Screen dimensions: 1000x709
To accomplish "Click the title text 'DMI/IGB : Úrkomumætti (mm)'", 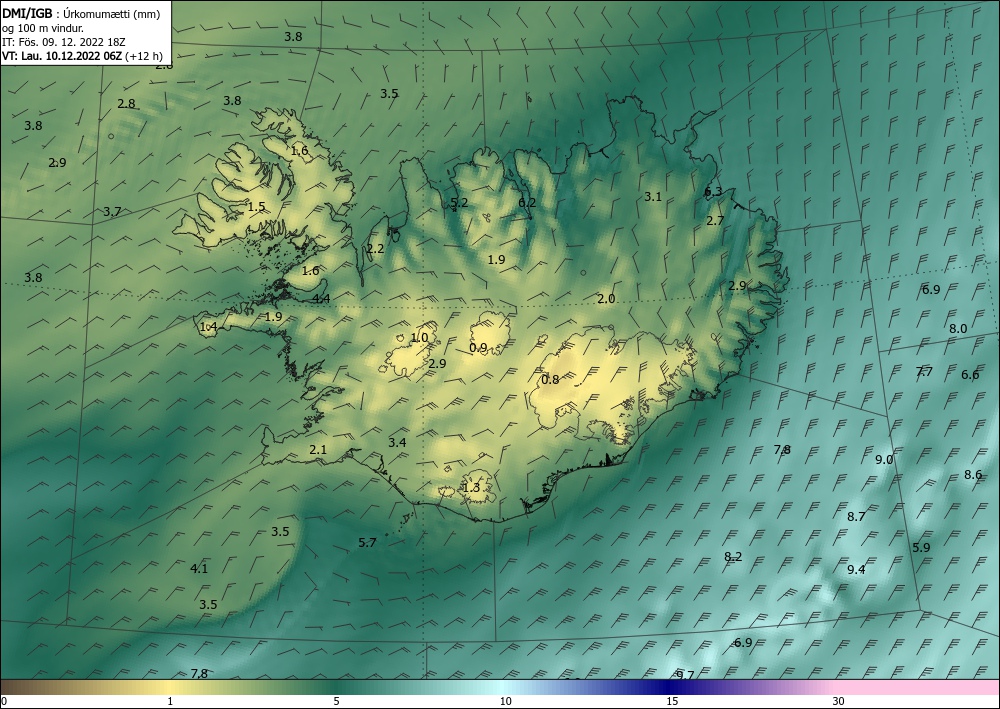I will 80,13.
